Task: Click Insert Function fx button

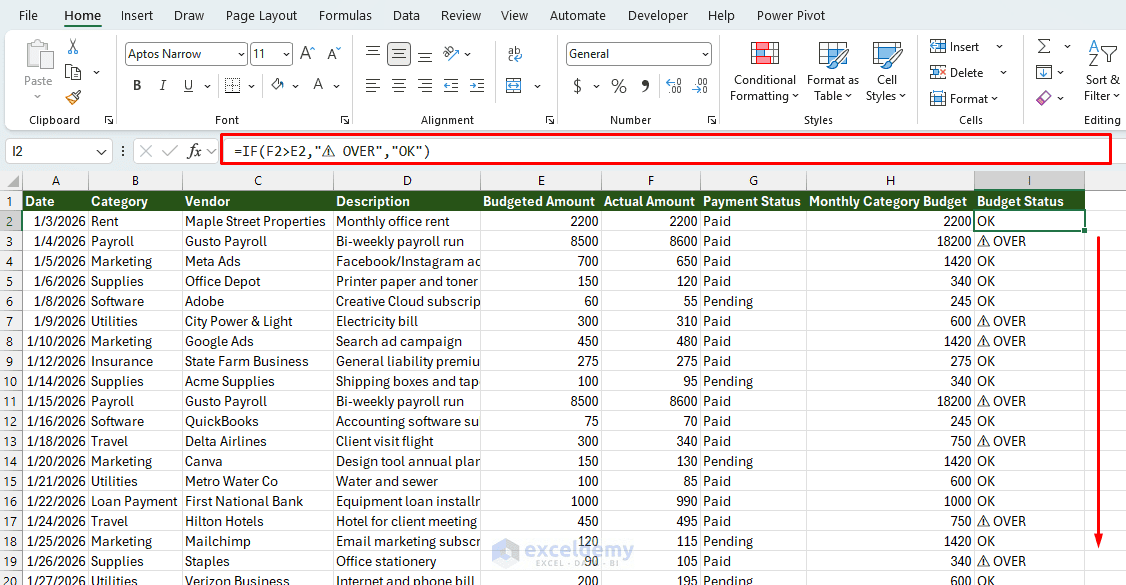Action: tap(194, 151)
